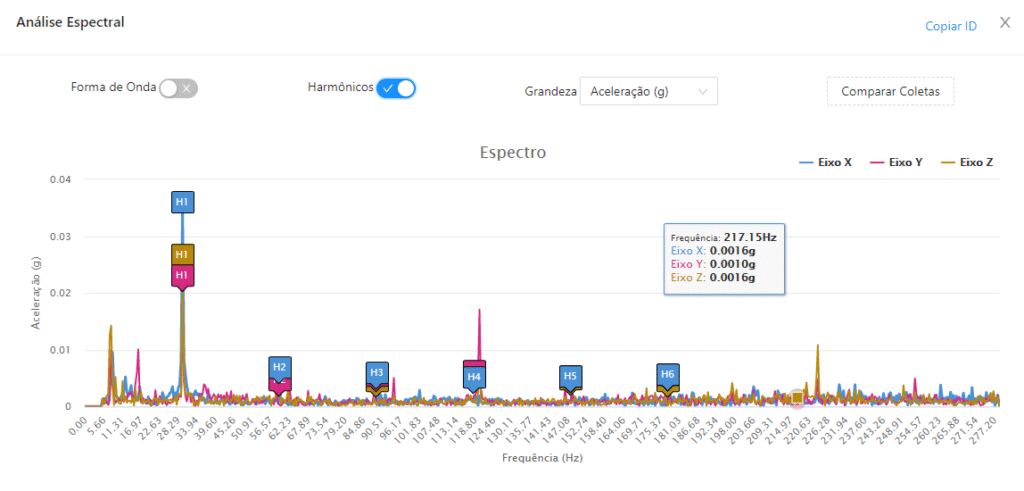Click the Grandeza dropdown chevron arrow
Screen dimensions: 1024x491
703,92
